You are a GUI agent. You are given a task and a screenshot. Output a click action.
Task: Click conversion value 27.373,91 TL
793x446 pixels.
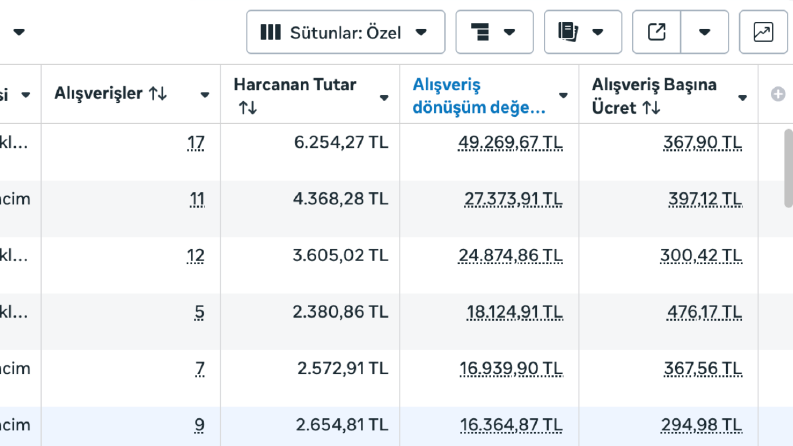click(x=513, y=199)
